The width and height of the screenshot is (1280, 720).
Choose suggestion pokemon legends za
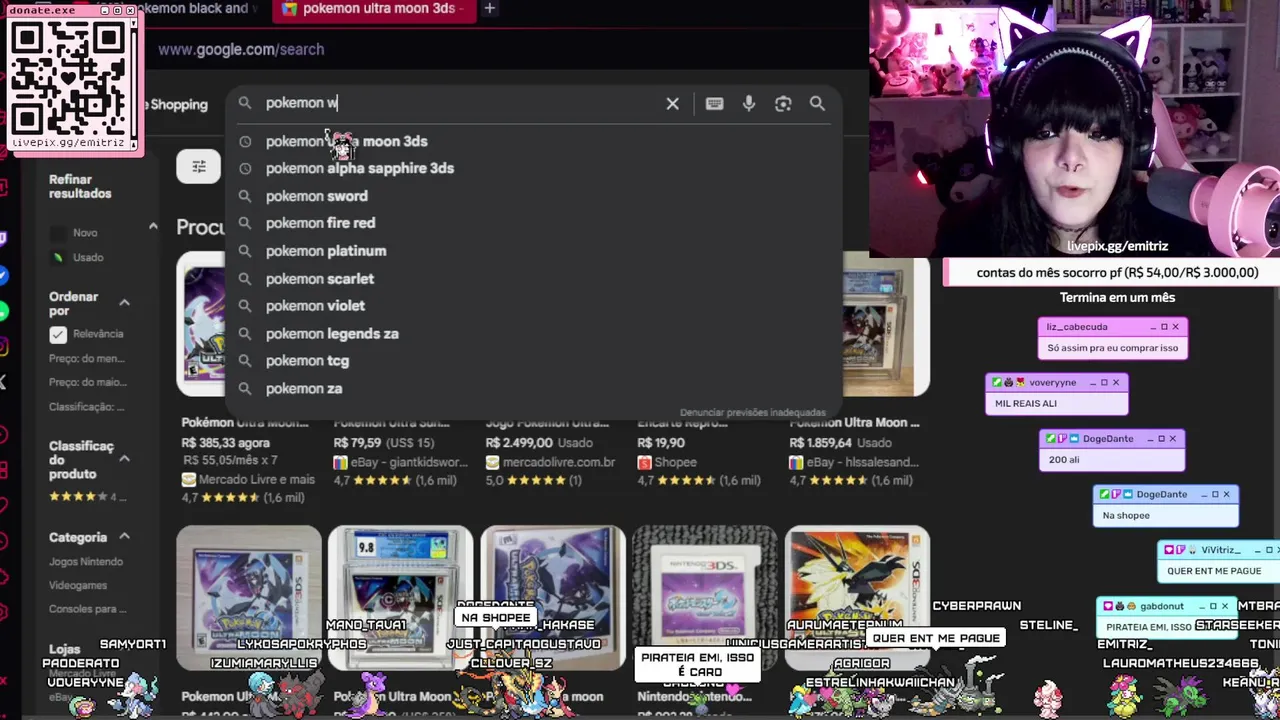[x=332, y=333]
